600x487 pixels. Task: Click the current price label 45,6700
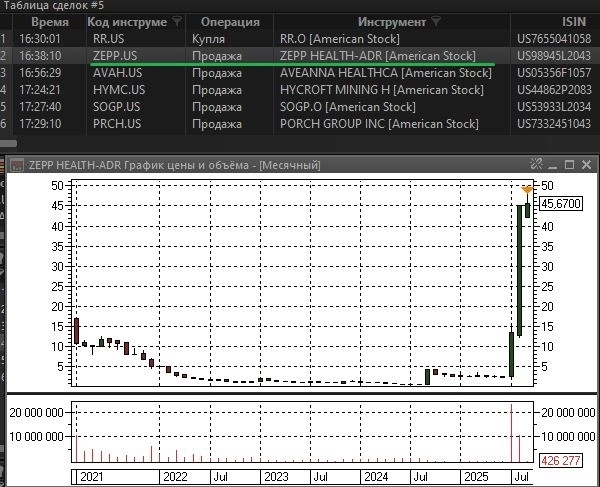[x=560, y=203]
